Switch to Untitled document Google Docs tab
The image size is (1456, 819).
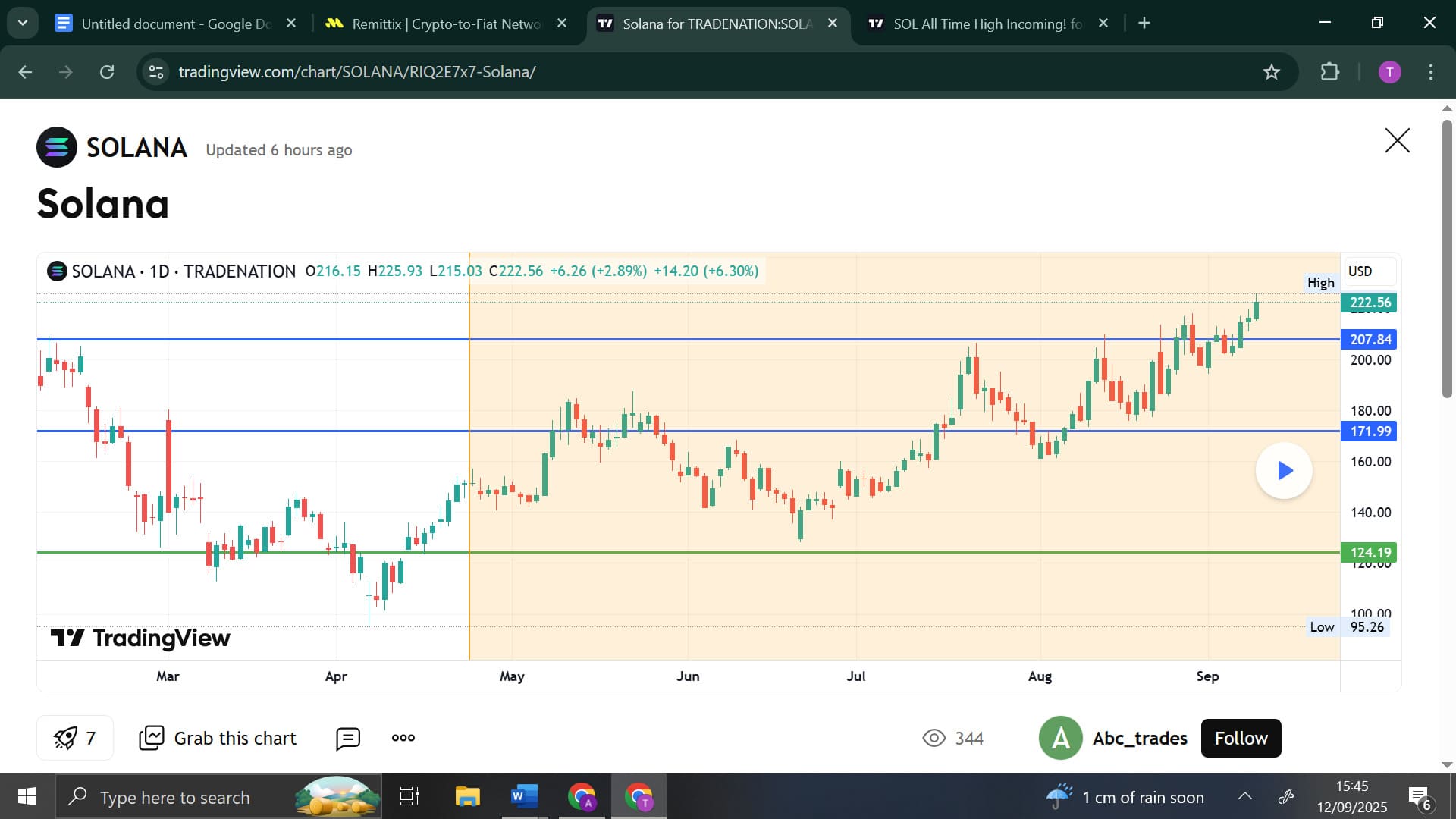click(176, 24)
